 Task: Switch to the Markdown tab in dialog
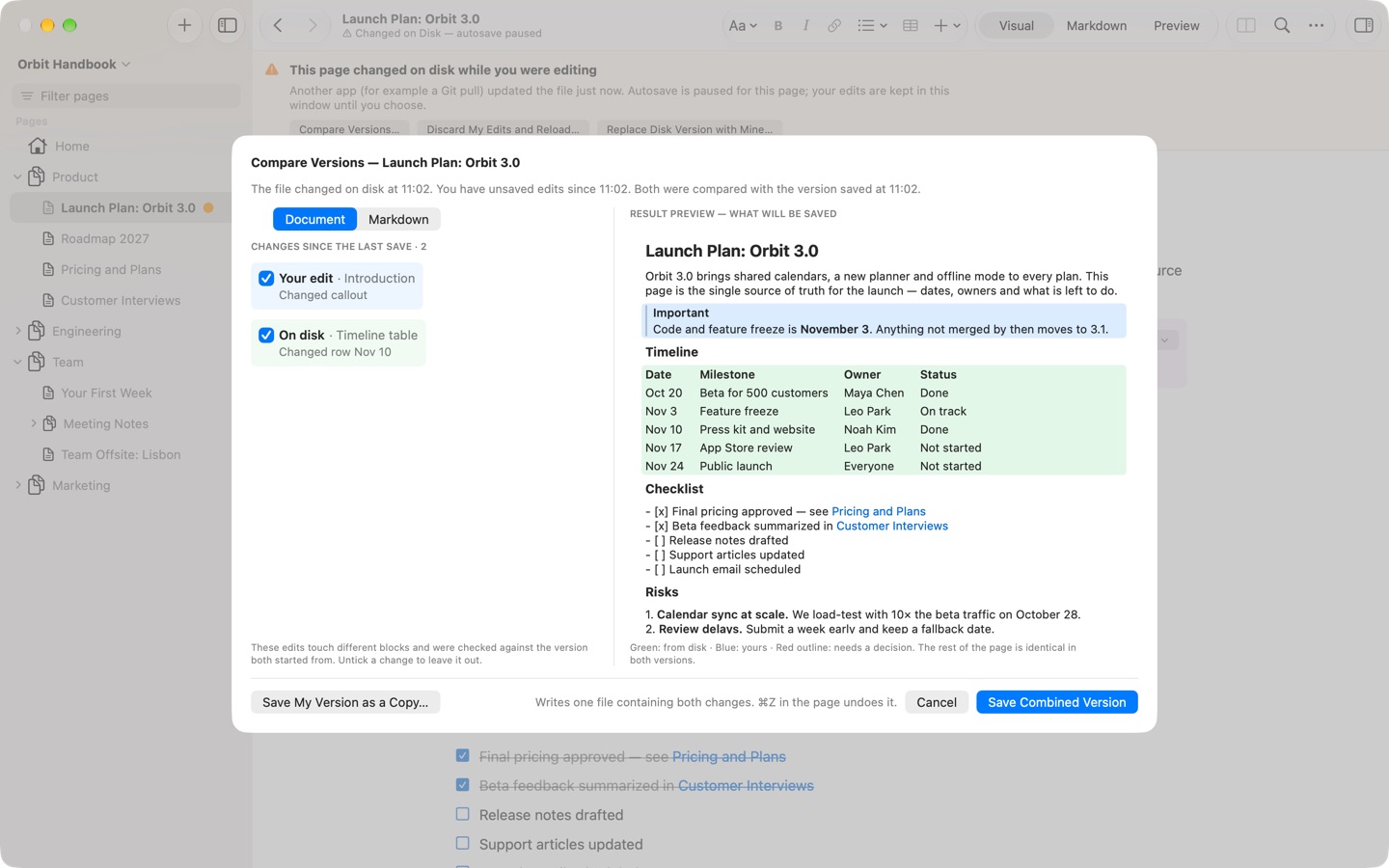[398, 219]
